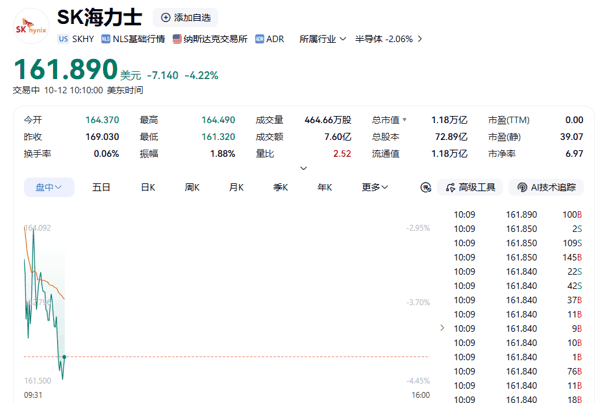Click the 最低 value 161.320

click(218, 137)
